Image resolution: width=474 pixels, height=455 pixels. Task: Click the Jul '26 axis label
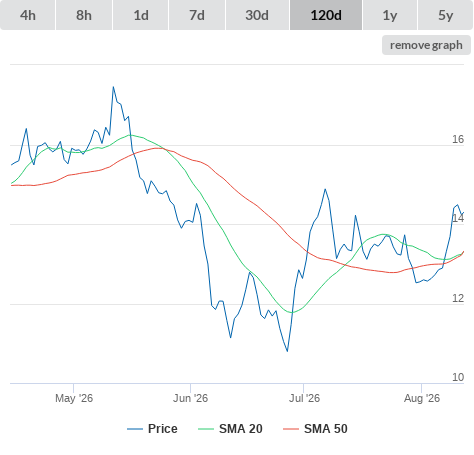coord(304,398)
